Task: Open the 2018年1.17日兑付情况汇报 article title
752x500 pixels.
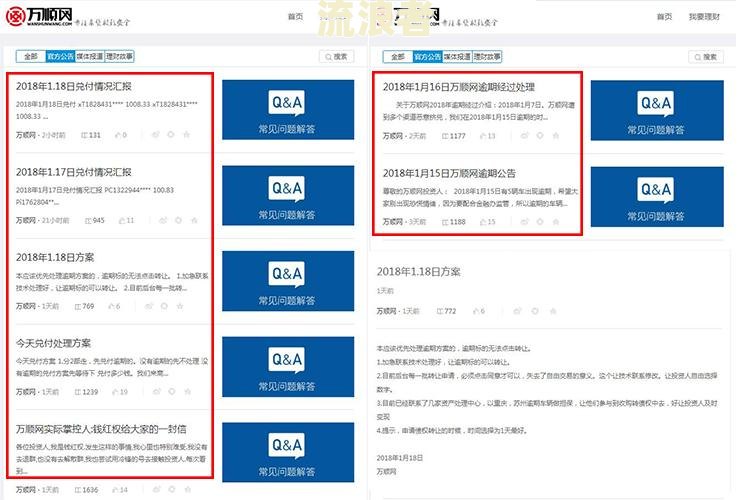Action: pyautogui.click(x=73, y=172)
